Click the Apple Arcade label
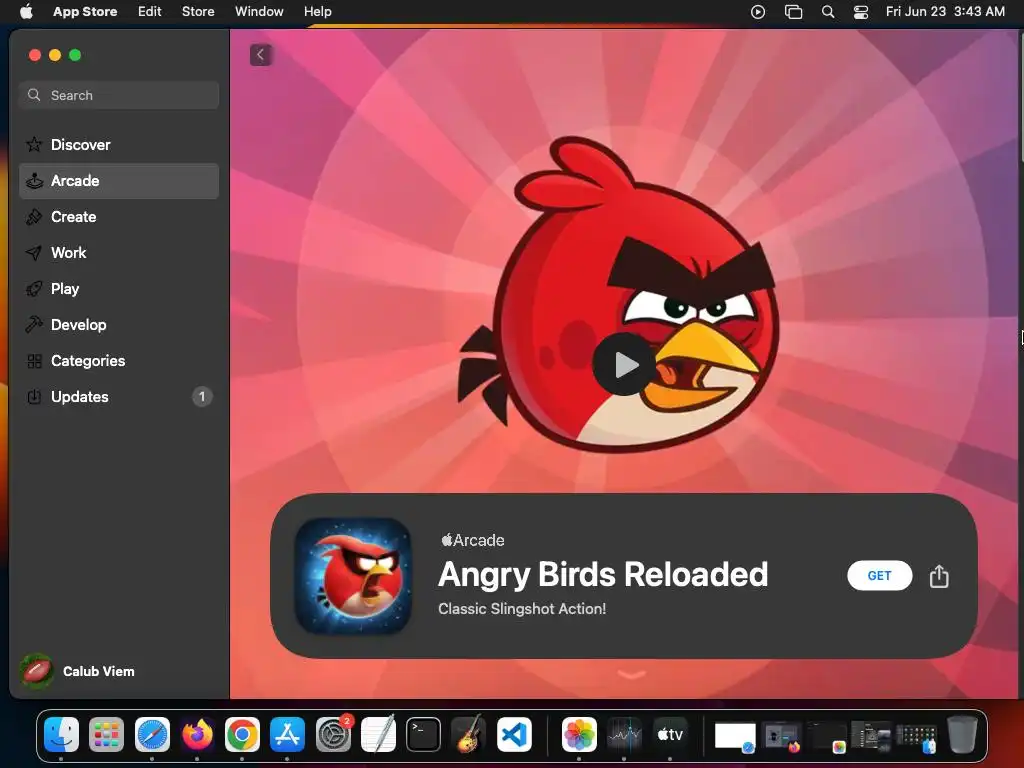Image resolution: width=1024 pixels, height=768 pixels. (473, 540)
